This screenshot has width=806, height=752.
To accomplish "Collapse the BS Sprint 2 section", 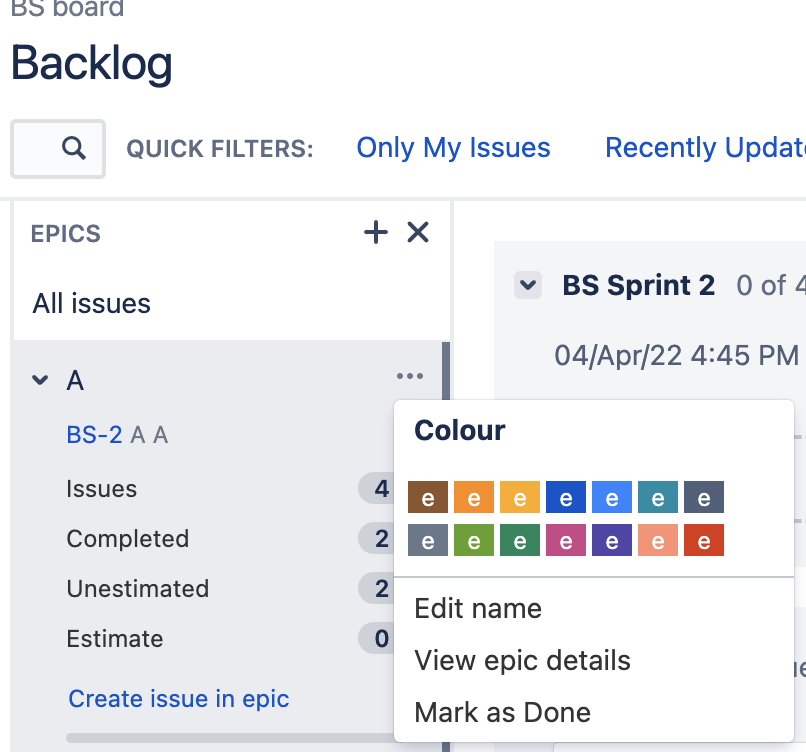I will click(x=527, y=285).
